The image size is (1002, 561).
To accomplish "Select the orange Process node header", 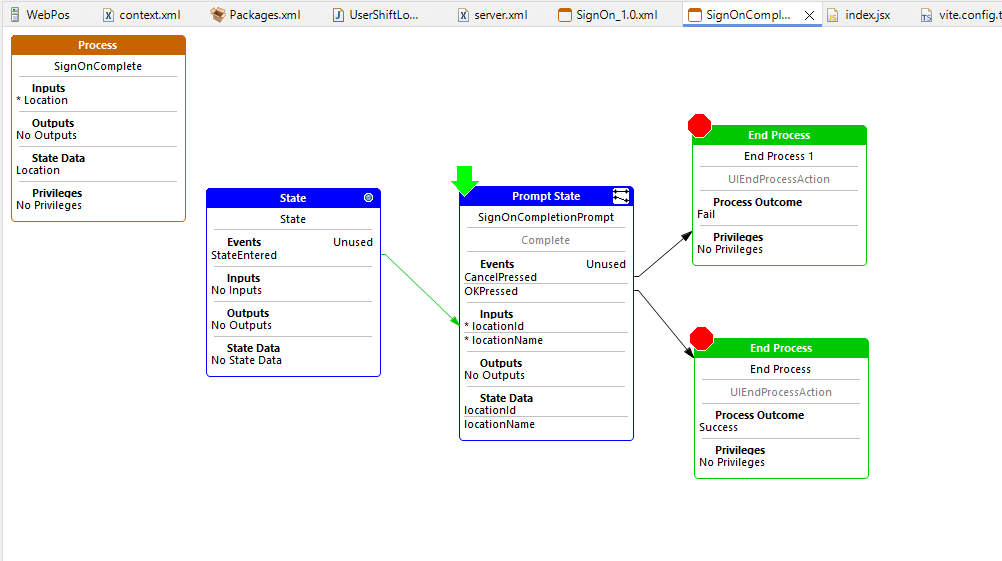I will [x=98, y=45].
